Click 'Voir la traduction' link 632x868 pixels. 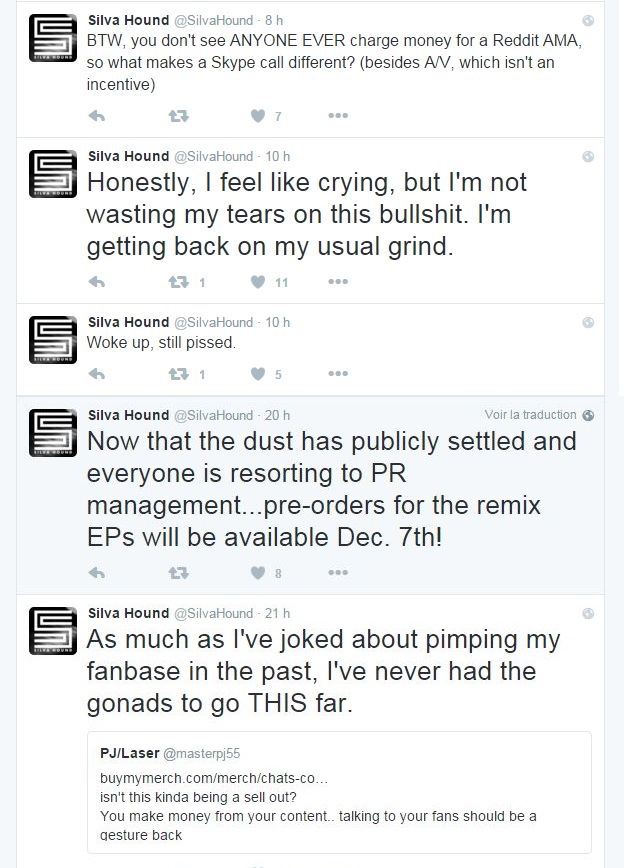click(530, 415)
